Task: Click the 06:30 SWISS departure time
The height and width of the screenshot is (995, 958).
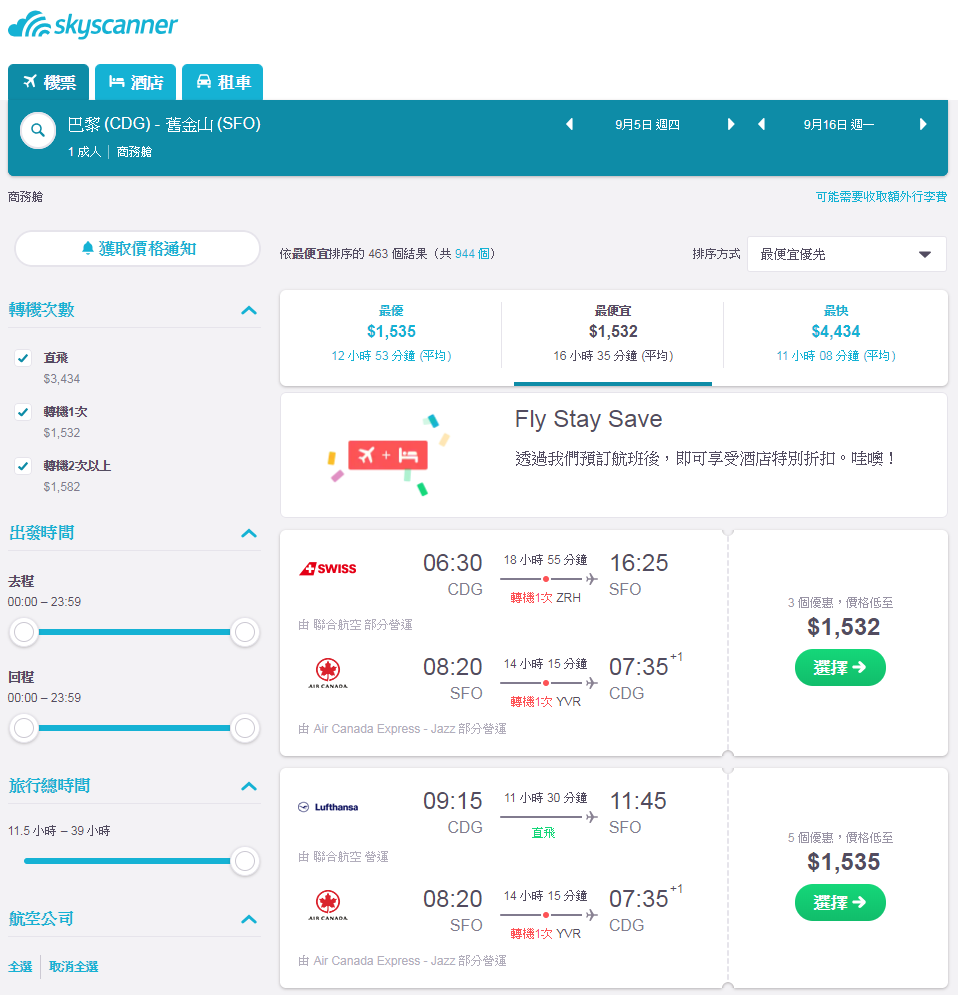Action: (x=452, y=563)
